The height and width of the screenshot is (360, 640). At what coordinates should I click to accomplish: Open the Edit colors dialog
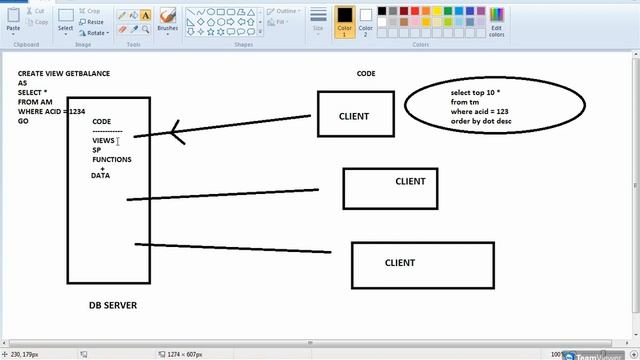[497, 22]
